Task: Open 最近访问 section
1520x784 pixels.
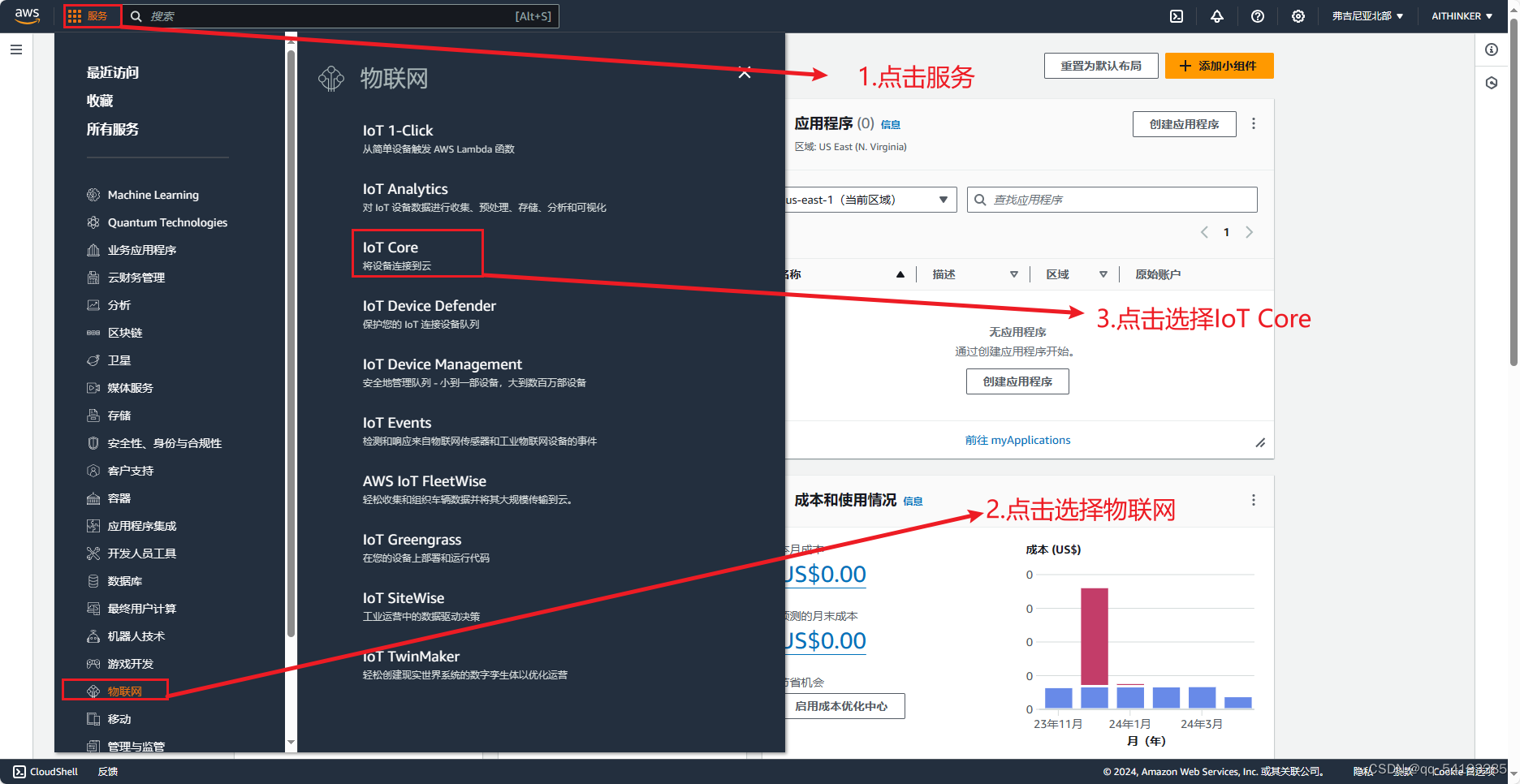Action: coord(113,72)
